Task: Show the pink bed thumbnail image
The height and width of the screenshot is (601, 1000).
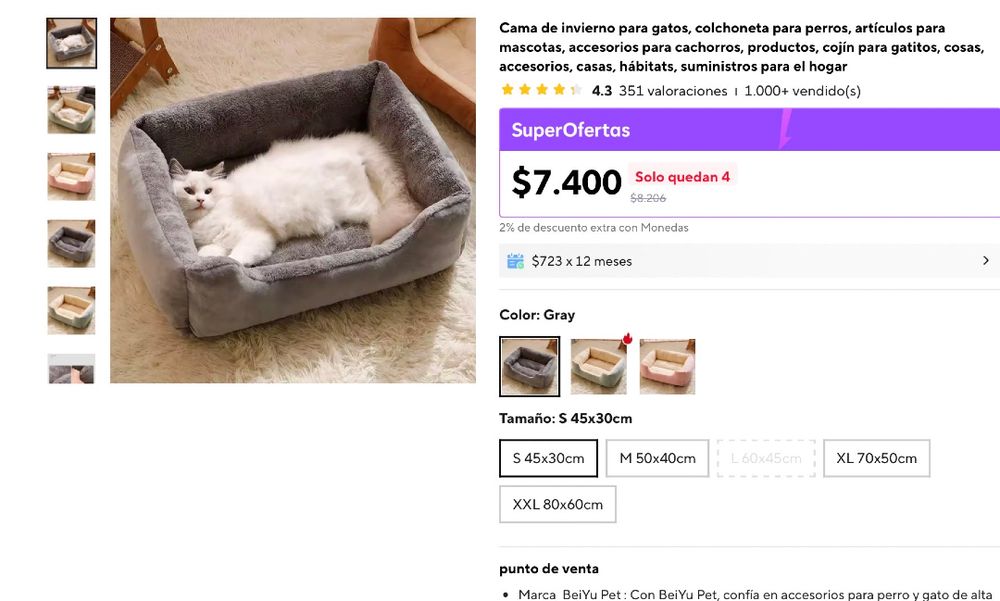Action: click(71, 177)
